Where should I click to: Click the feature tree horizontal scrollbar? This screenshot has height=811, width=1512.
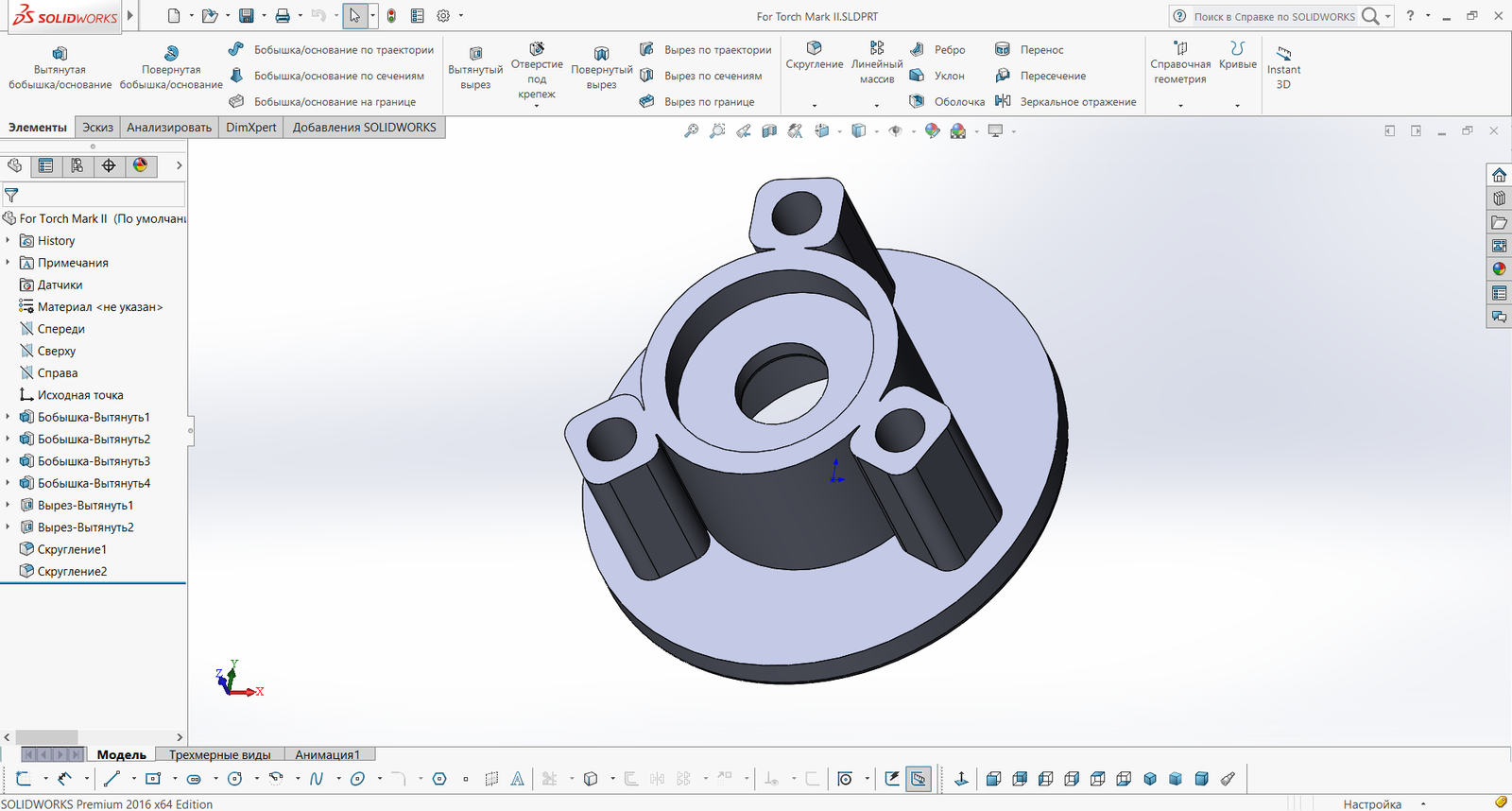click(47, 737)
